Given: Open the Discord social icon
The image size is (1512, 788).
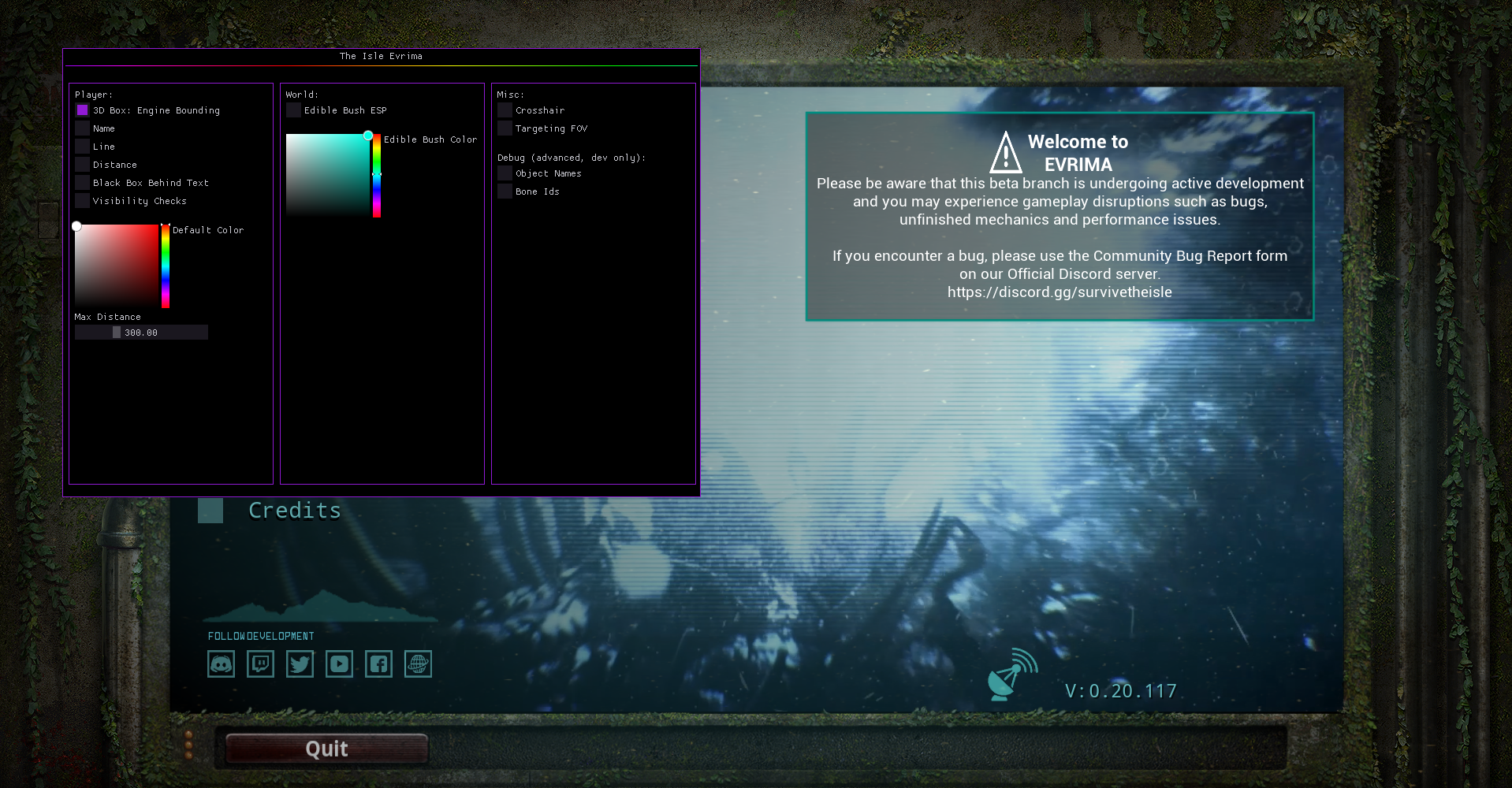Looking at the screenshot, I should (221, 664).
